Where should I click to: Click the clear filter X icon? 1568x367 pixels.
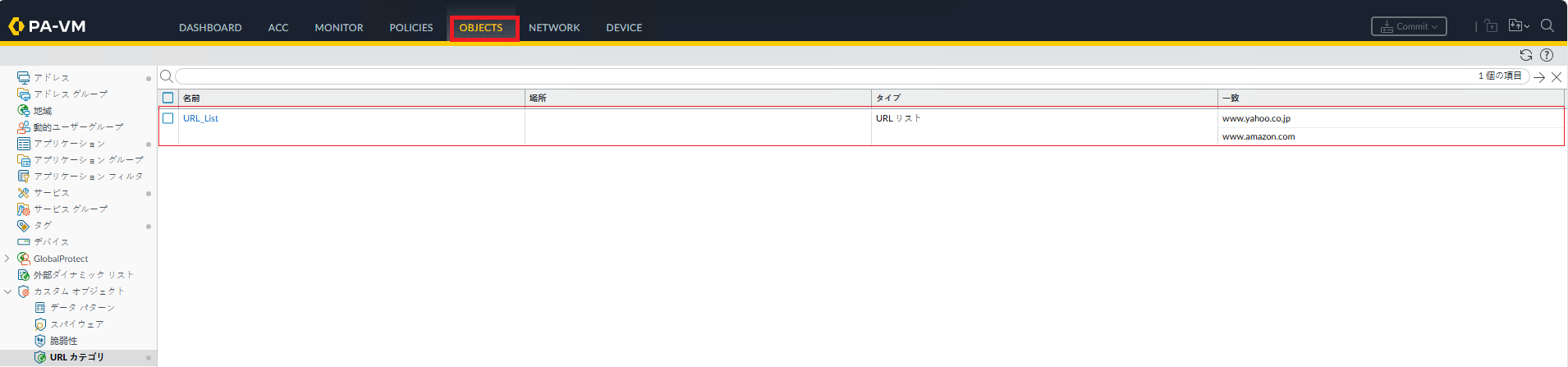coord(1557,77)
